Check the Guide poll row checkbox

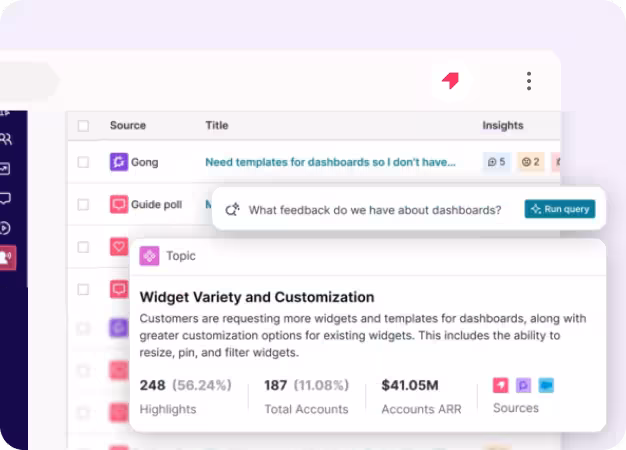(x=83, y=204)
